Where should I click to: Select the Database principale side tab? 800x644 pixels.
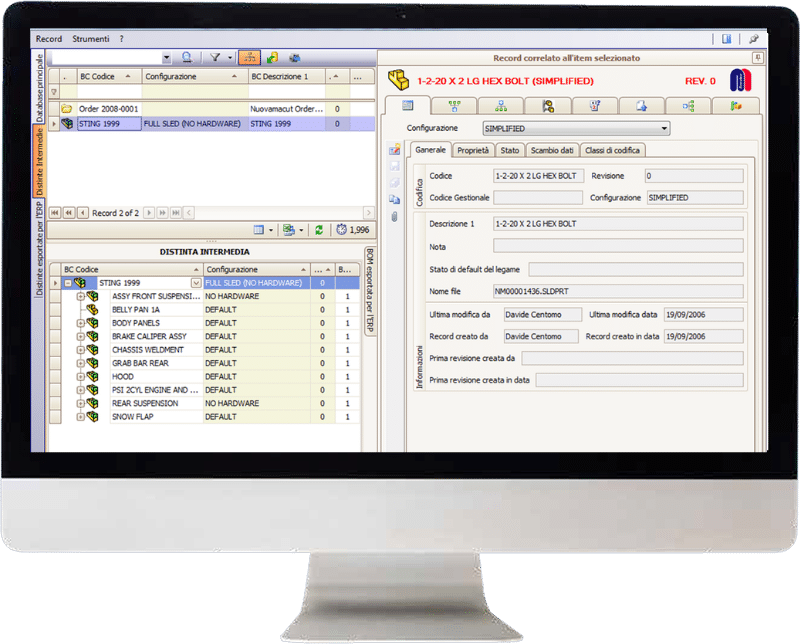click(x=40, y=89)
